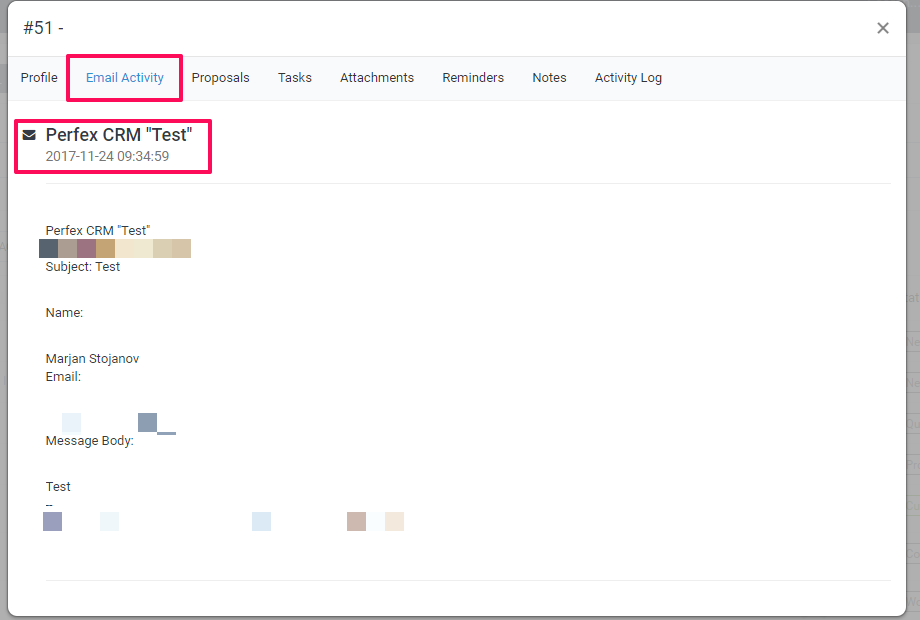Screen dimensions: 920x620
Task: Select the Email Activity tab
Action: pyautogui.click(x=124, y=77)
